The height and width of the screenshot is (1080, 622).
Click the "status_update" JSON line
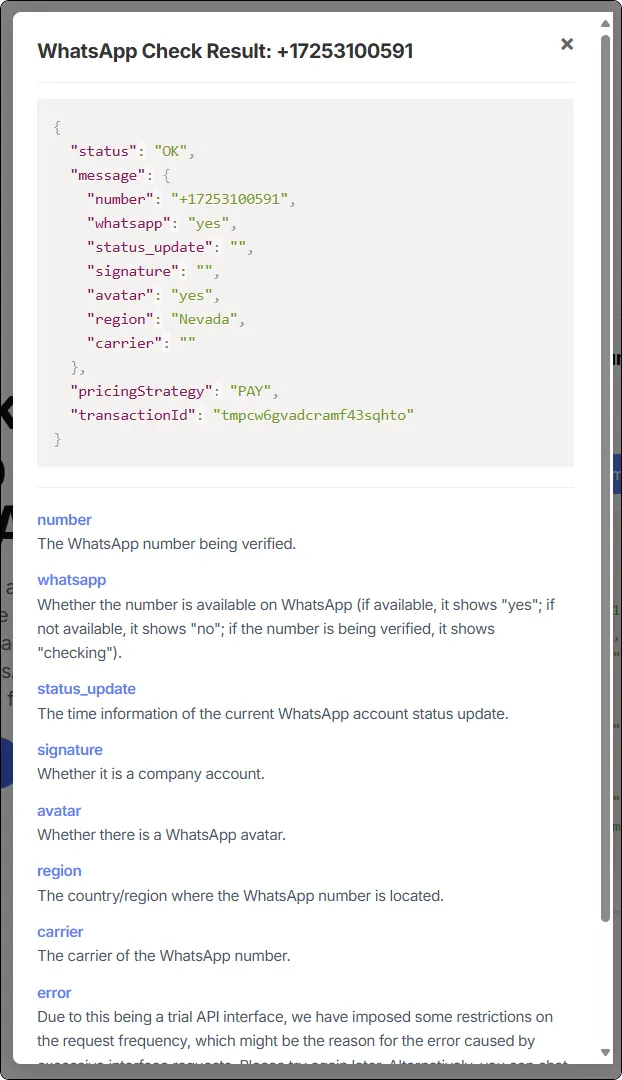click(169, 247)
